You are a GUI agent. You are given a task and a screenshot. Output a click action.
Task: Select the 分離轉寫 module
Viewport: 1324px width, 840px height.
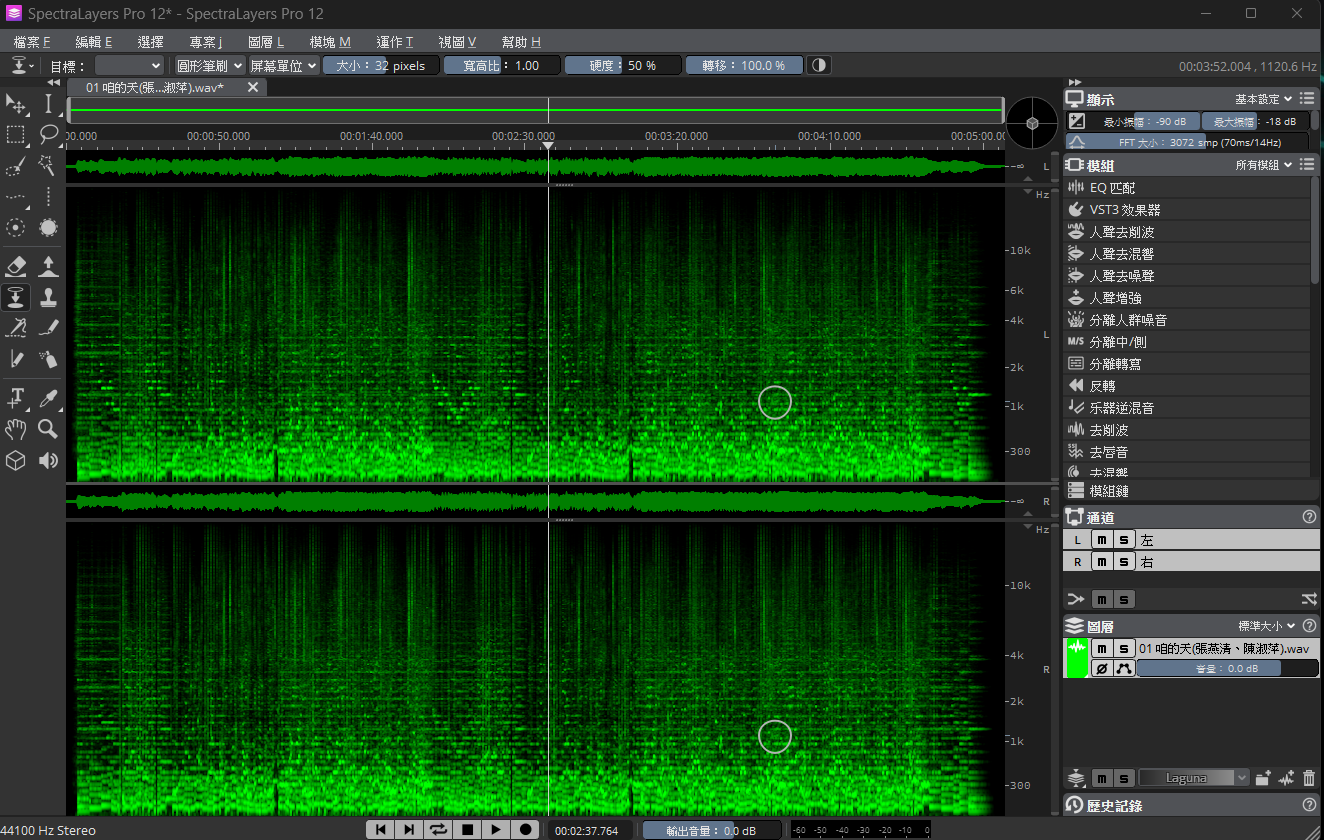[1188, 363]
